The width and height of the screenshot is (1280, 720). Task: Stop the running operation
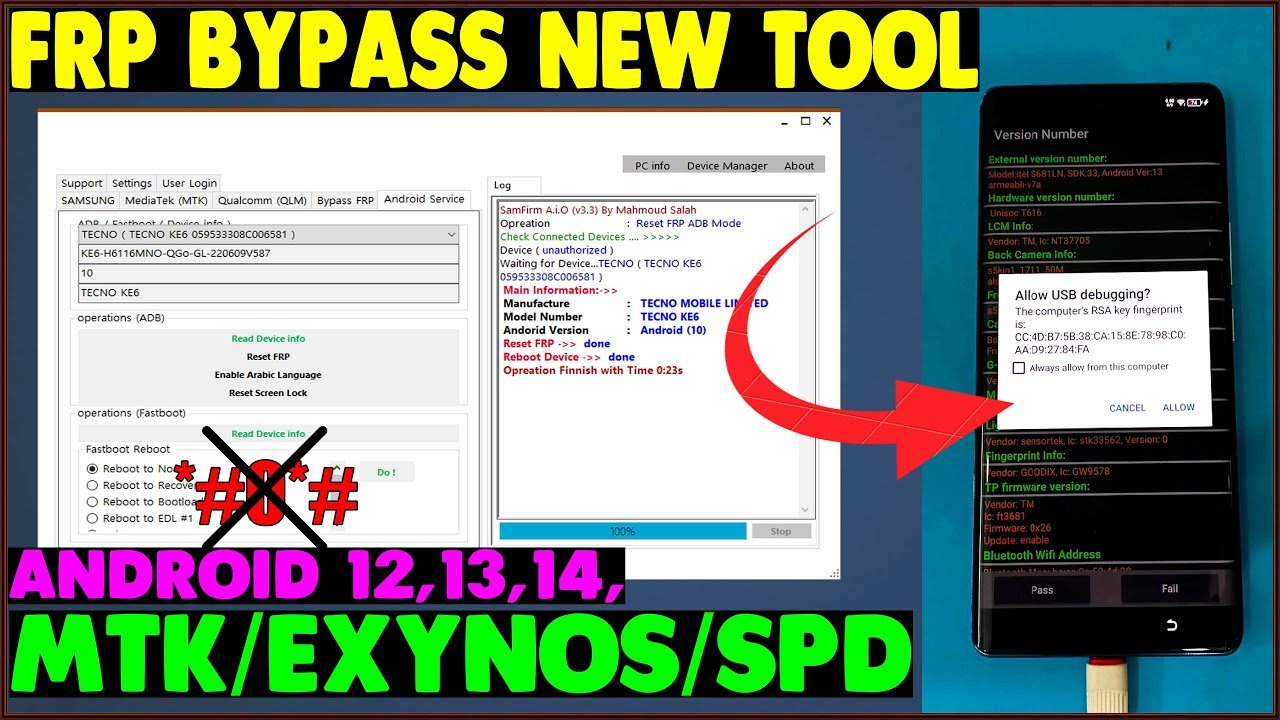[x=781, y=531]
